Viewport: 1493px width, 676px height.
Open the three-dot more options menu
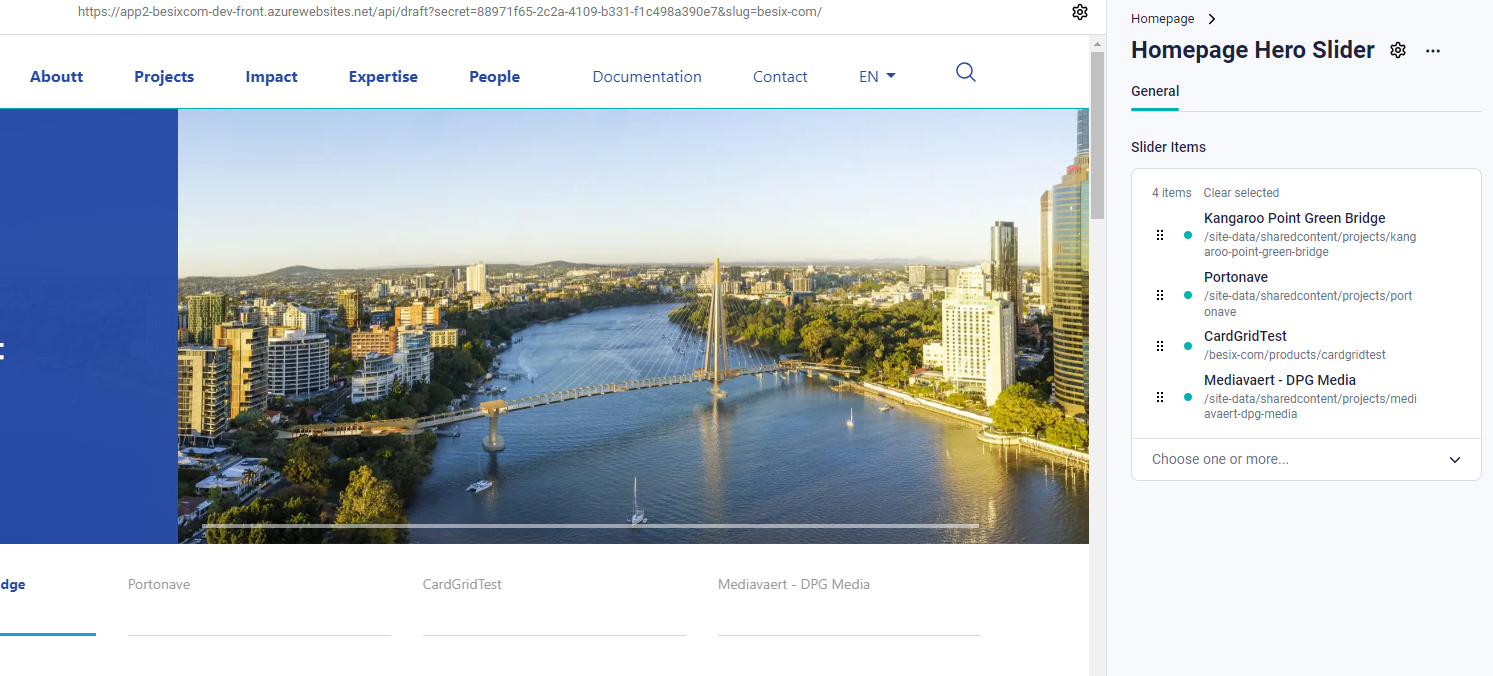[1433, 51]
